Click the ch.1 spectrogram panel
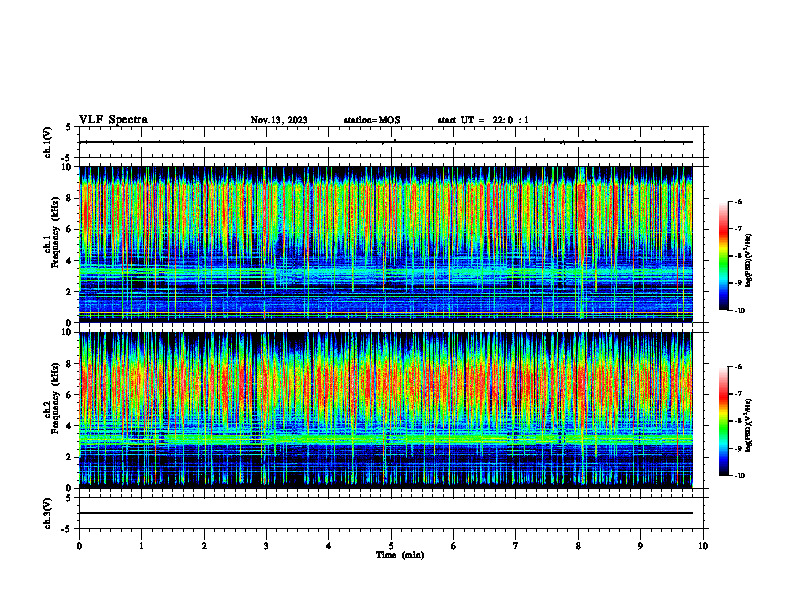 [386, 244]
